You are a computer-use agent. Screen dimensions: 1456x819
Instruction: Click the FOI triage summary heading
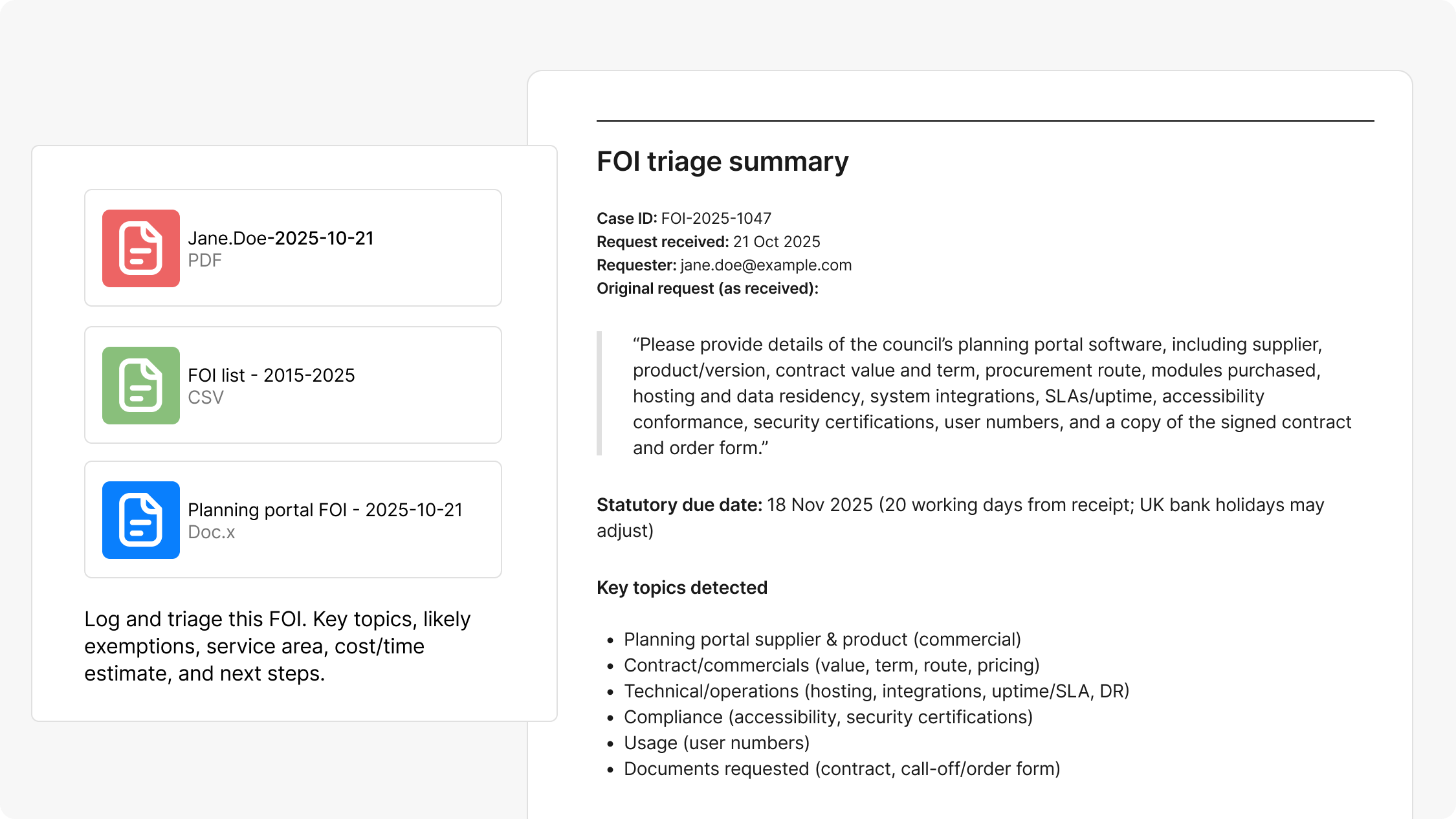722,162
